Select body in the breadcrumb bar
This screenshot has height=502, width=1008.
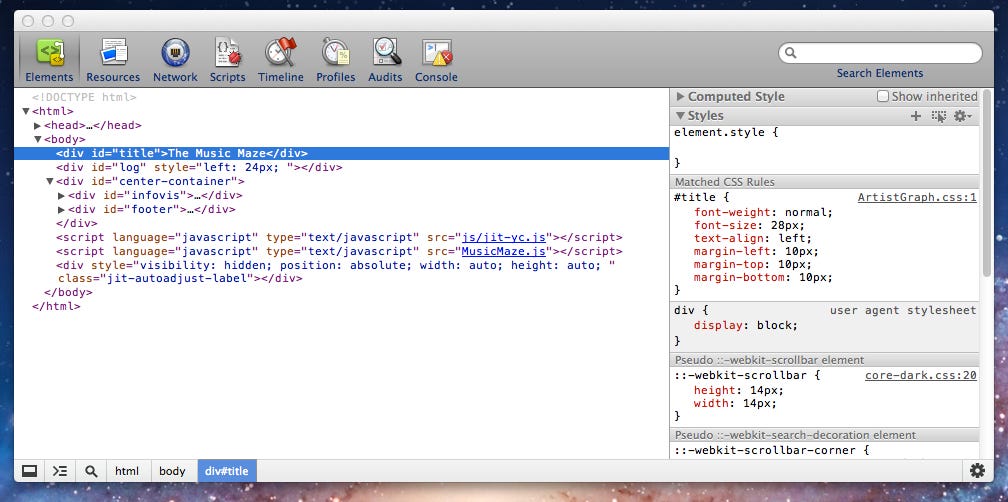[172, 471]
